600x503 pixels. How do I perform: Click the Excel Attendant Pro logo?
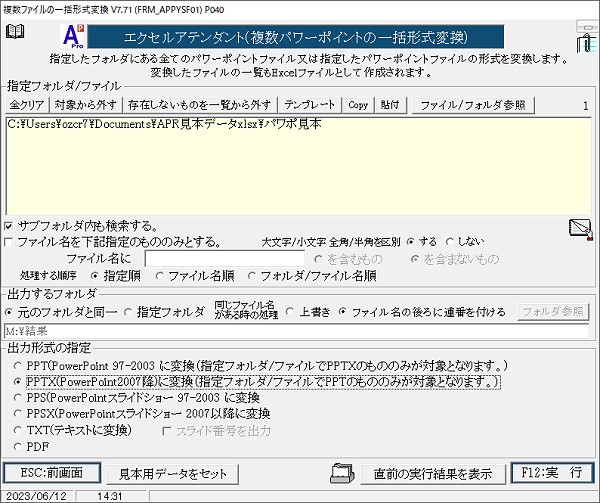tap(73, 36)
